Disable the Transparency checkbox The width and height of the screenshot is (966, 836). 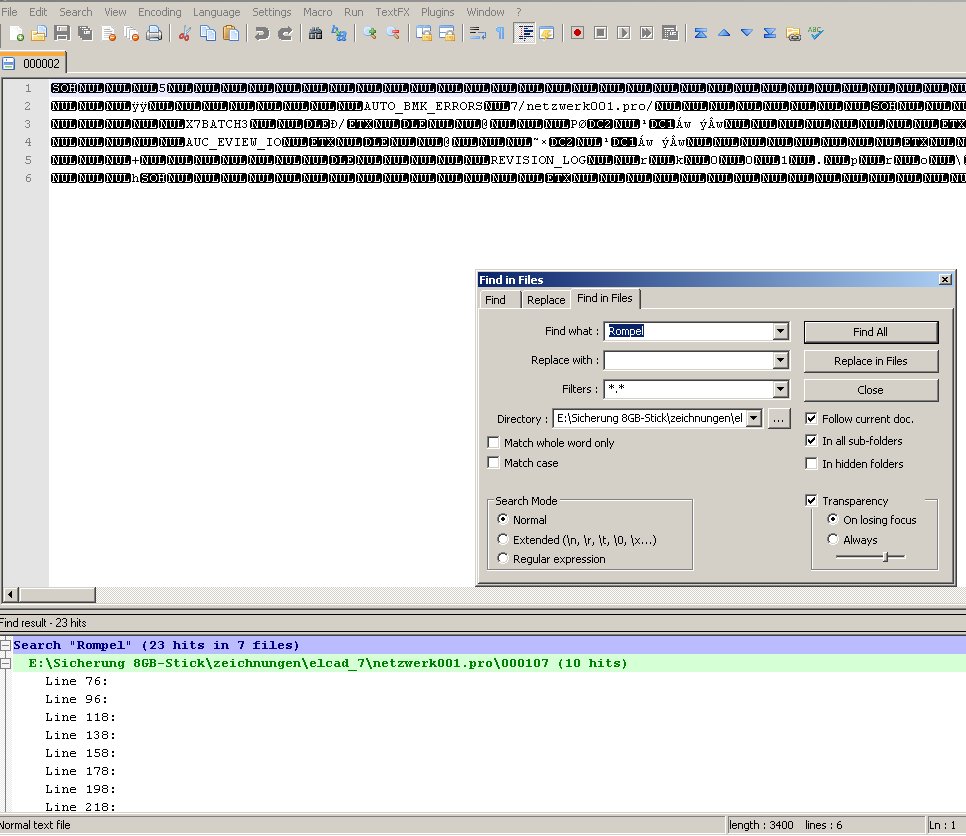click(x=811, y=500)
